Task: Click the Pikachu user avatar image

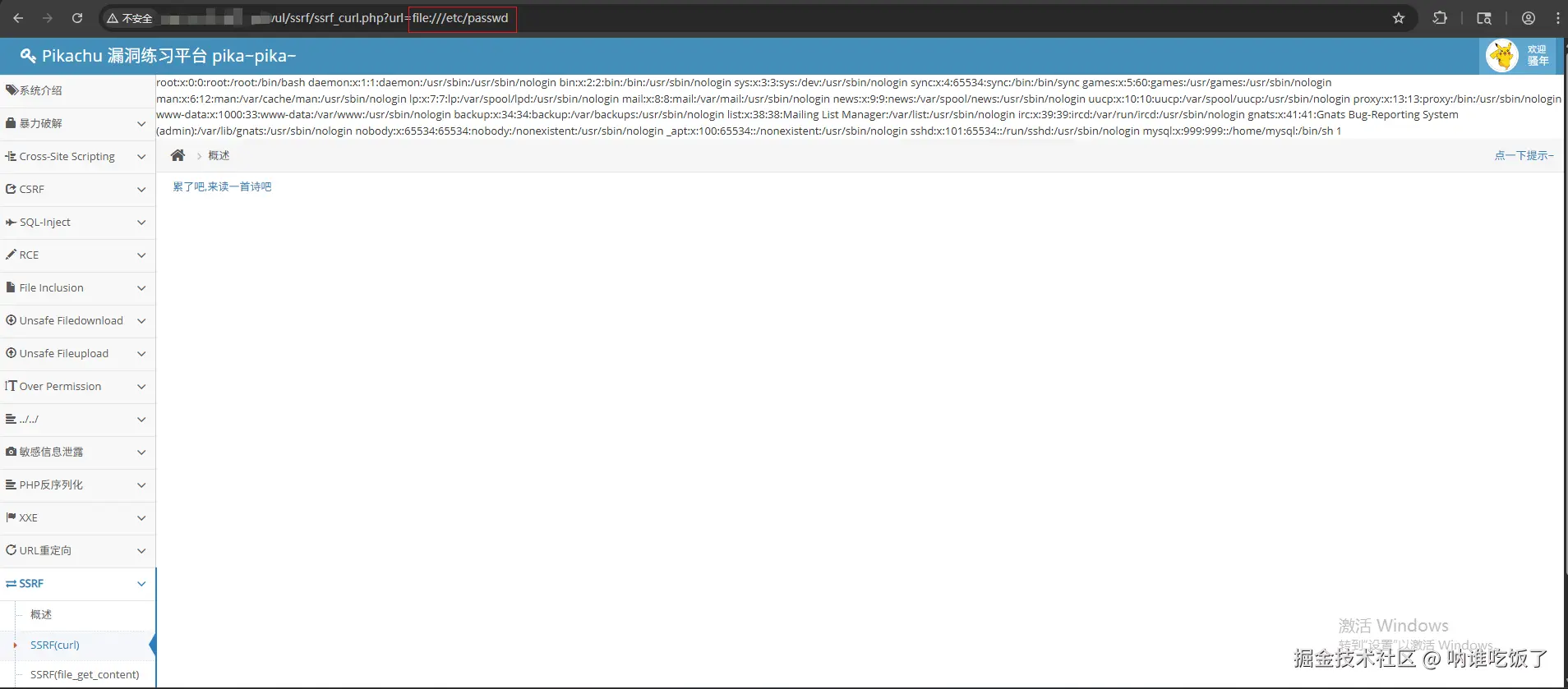Action: (x=1502, y=56)
